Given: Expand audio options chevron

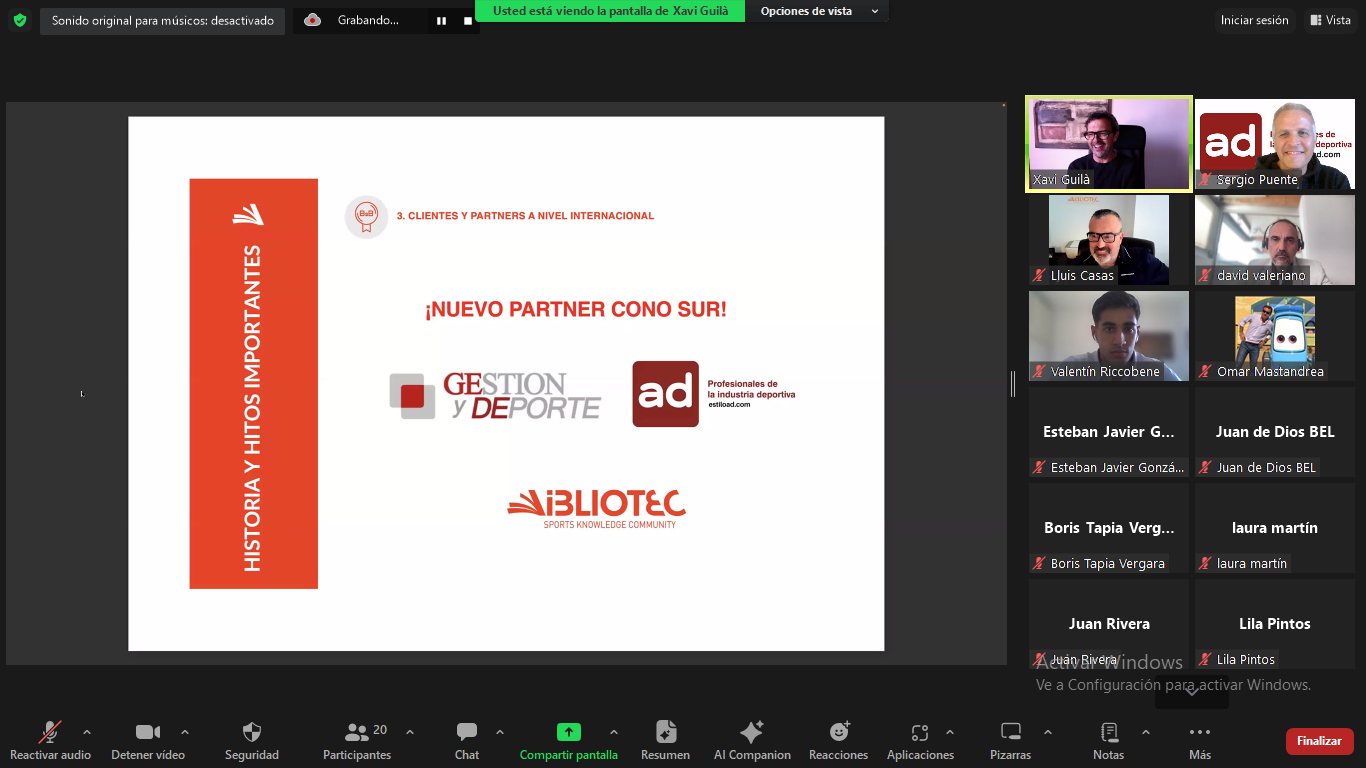Looking at the screenshot, I should click(x=87, y=732).
